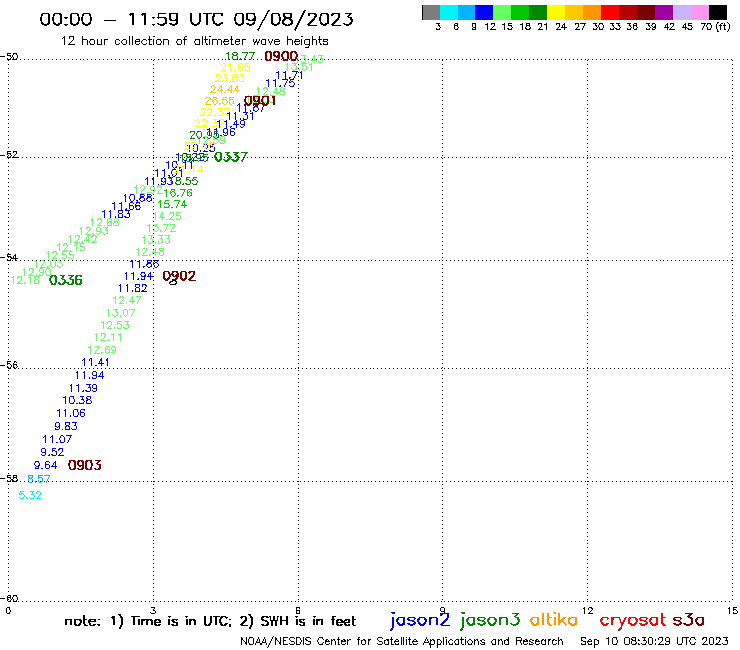Pick the yellow legend swatch
This screenshot has height=650, width=740.
(x=556, y=12)
